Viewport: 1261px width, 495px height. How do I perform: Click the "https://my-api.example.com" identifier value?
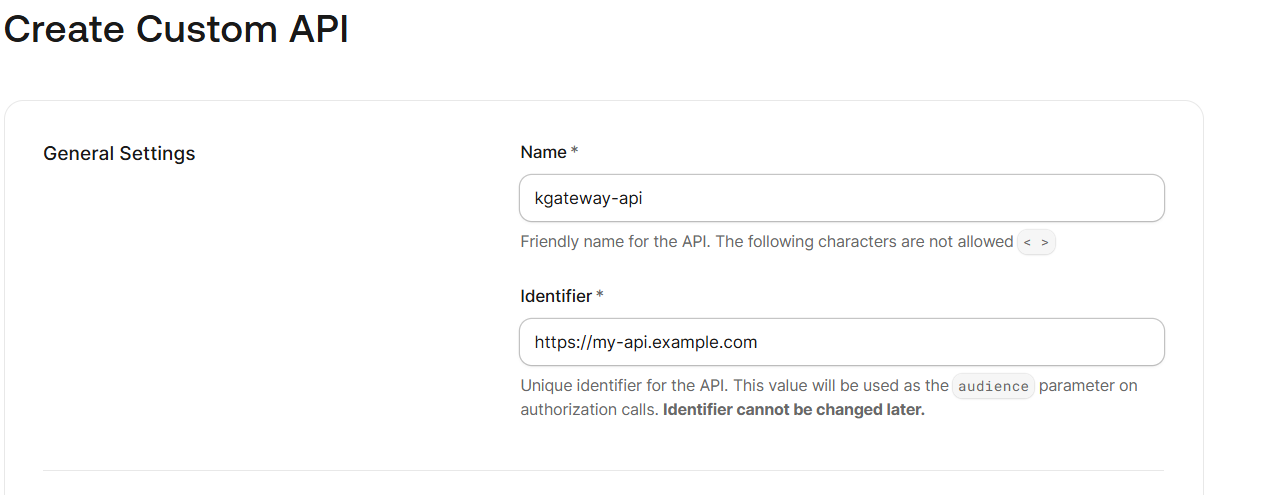(x=646, y=342)
